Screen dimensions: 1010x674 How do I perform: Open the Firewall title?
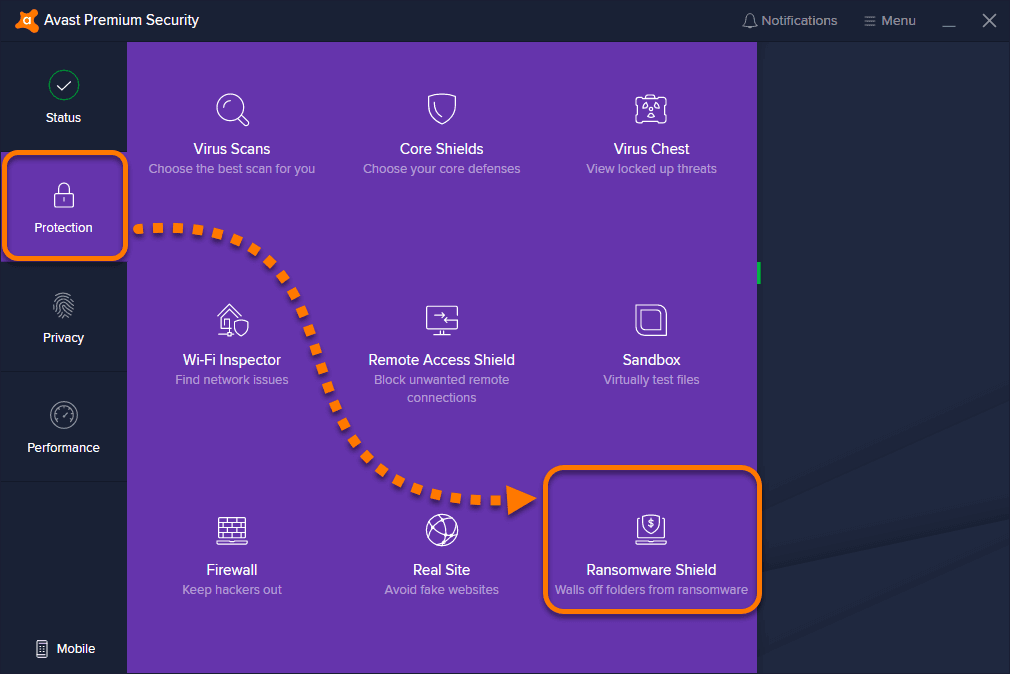[x=232, y=570]
